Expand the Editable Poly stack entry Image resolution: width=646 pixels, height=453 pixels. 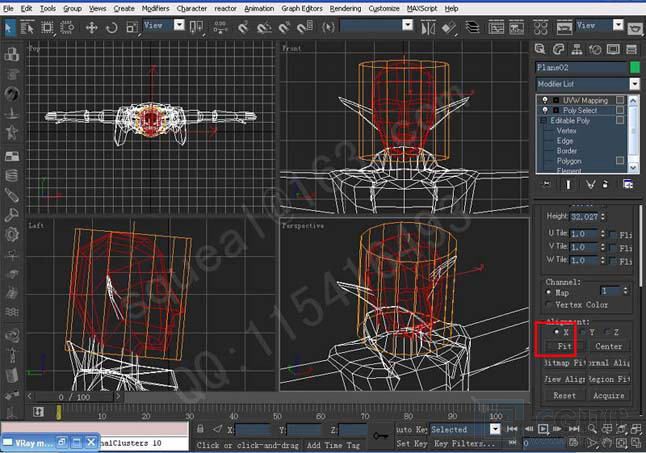543,120
